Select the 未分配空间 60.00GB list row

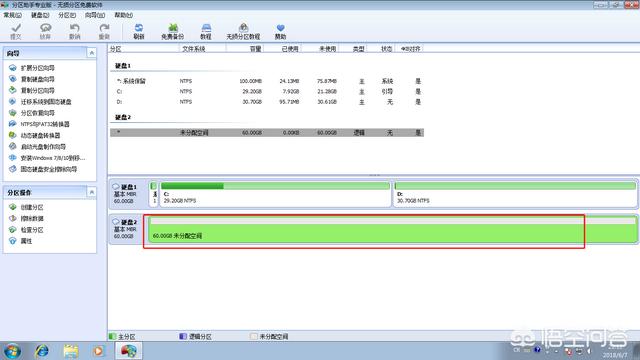[267, 133]
